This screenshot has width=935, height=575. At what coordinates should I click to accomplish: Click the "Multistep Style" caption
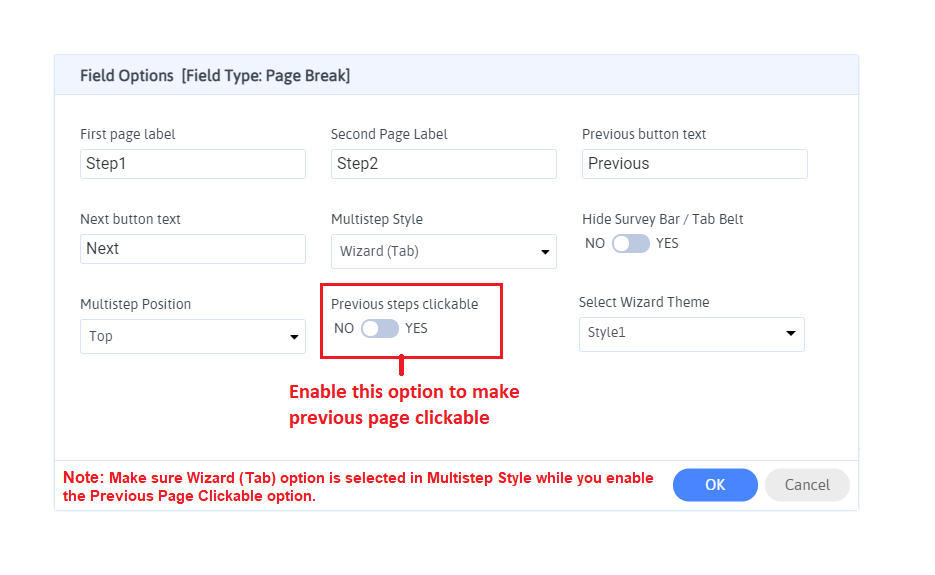[377, 219]
